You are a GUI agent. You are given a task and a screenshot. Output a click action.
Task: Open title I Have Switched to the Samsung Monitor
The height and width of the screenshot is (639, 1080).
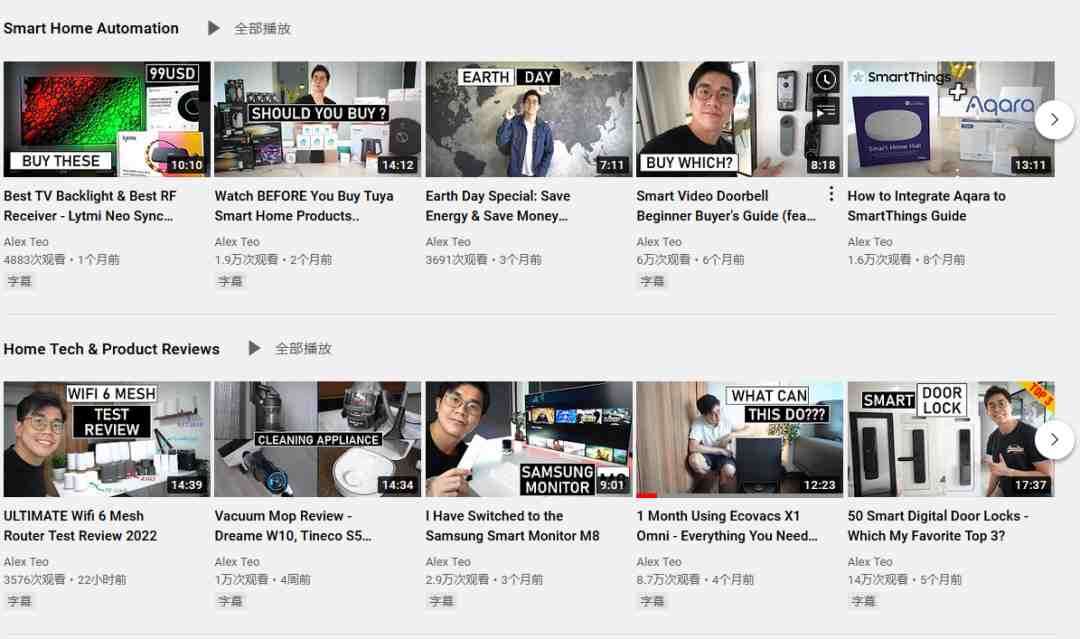coord(512,525)
